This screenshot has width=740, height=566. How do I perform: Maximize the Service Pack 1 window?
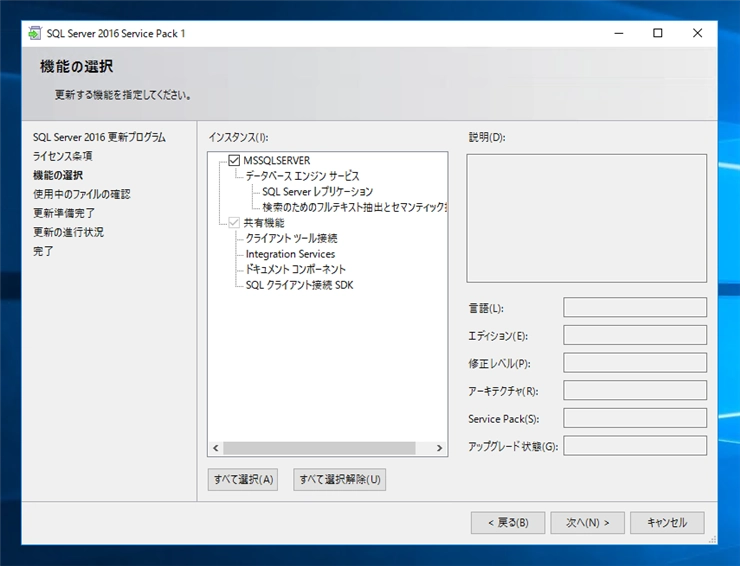point(657,33)
